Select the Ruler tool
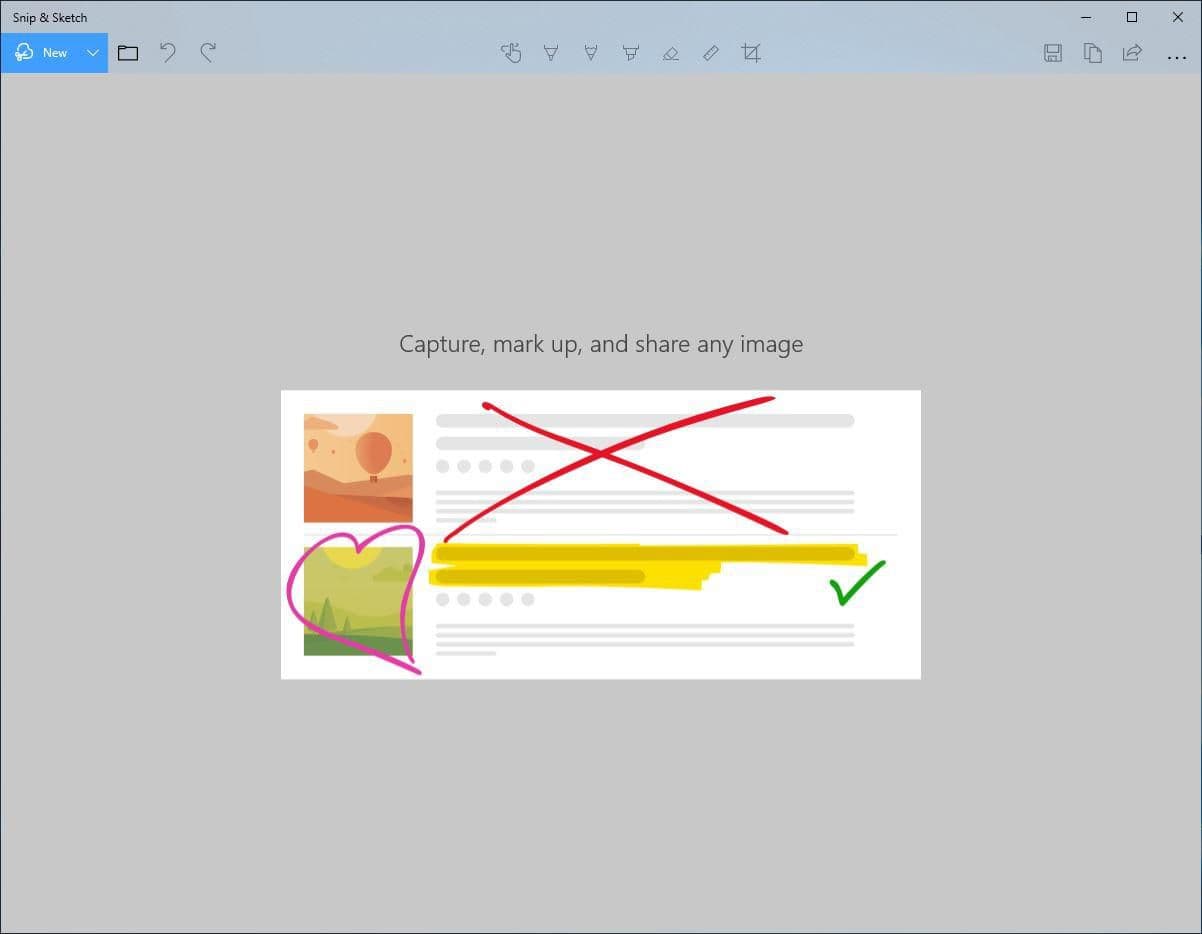 click(x=711, y=53)
